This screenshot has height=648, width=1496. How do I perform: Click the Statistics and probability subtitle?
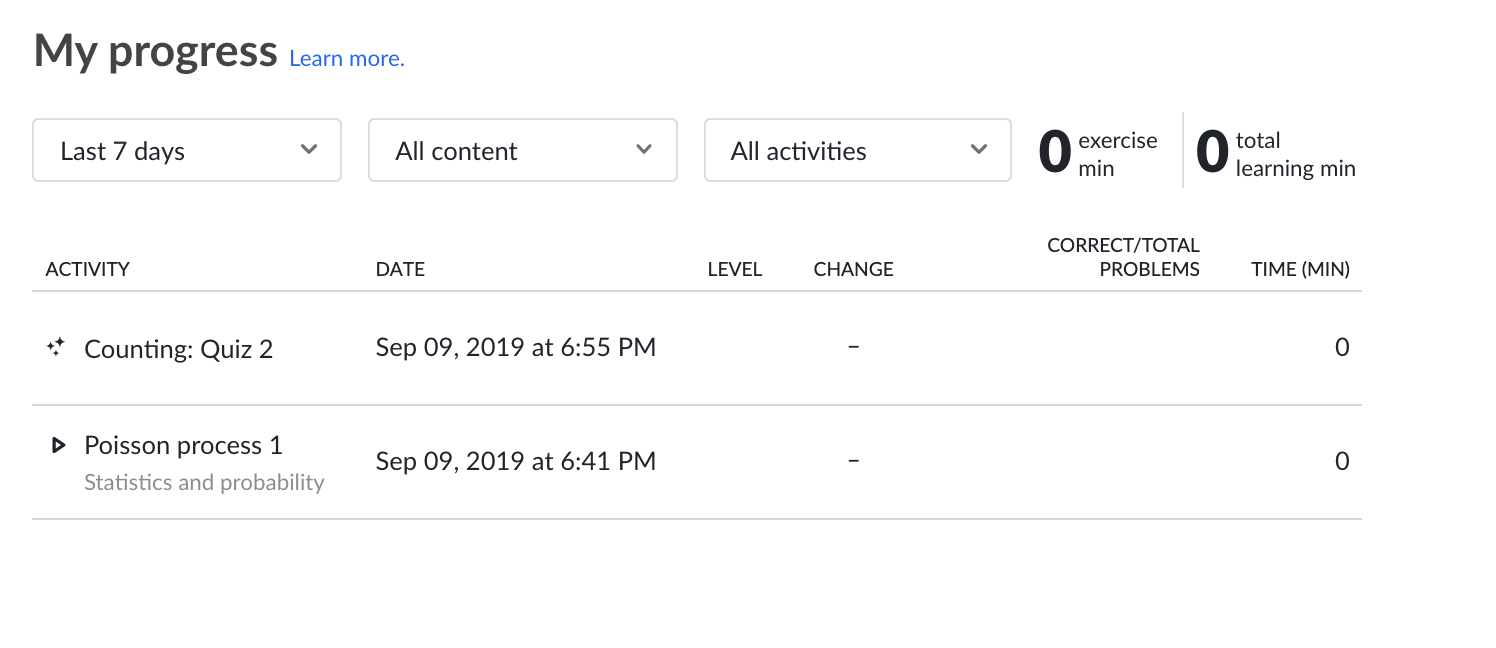point(204,482)
